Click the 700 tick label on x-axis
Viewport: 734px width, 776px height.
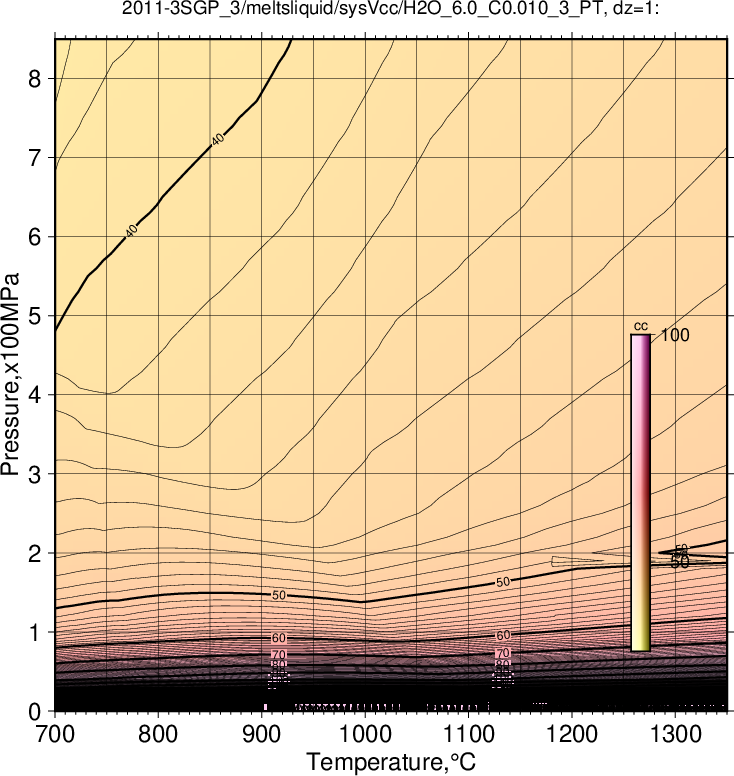pos(55,734)
